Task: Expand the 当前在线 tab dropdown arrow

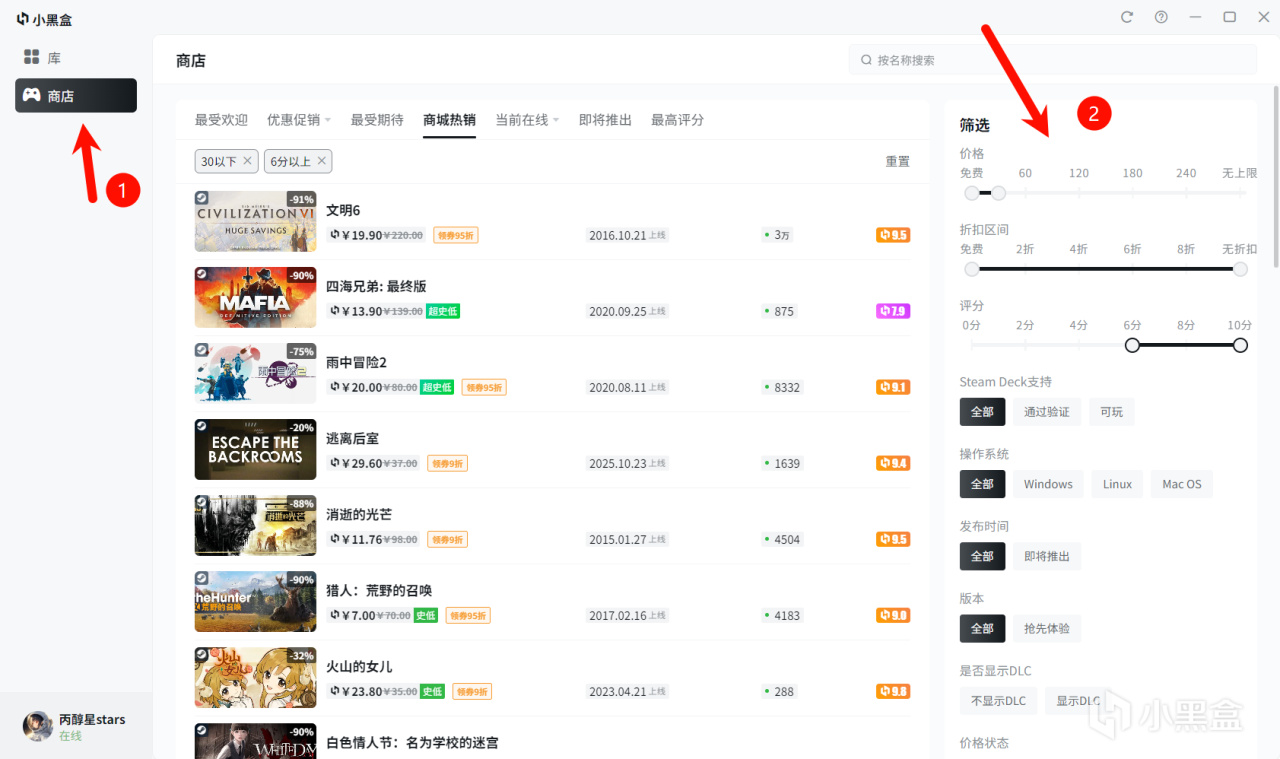Action: pos(555,121)
